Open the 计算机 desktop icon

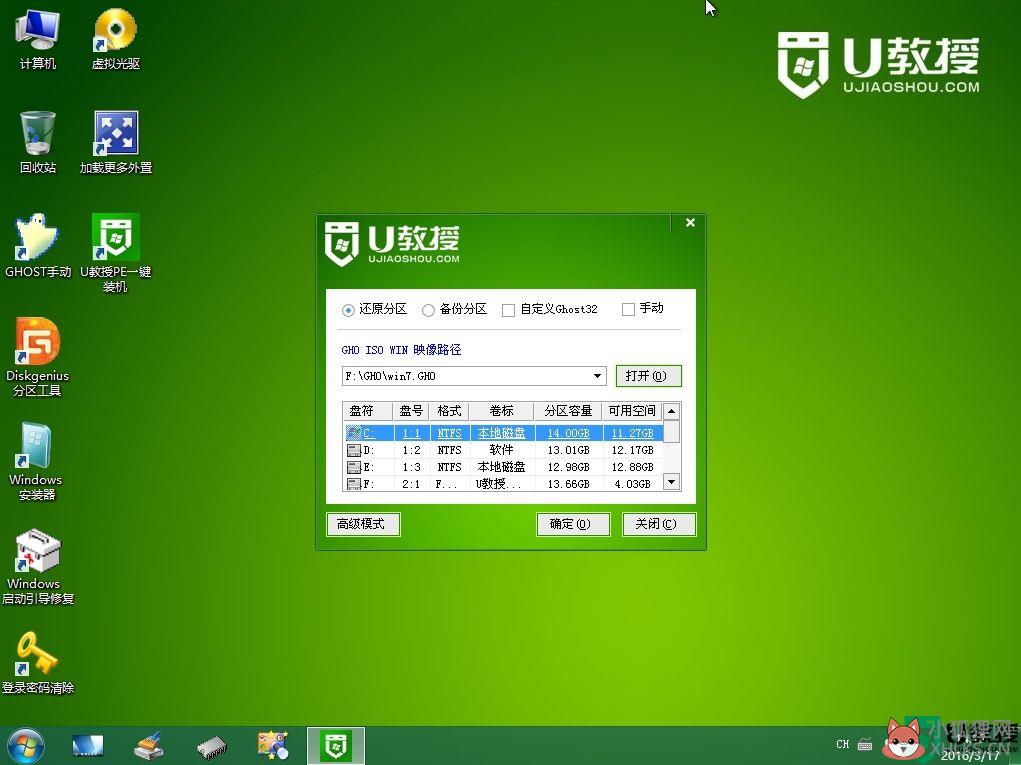[x=38, y=39]
